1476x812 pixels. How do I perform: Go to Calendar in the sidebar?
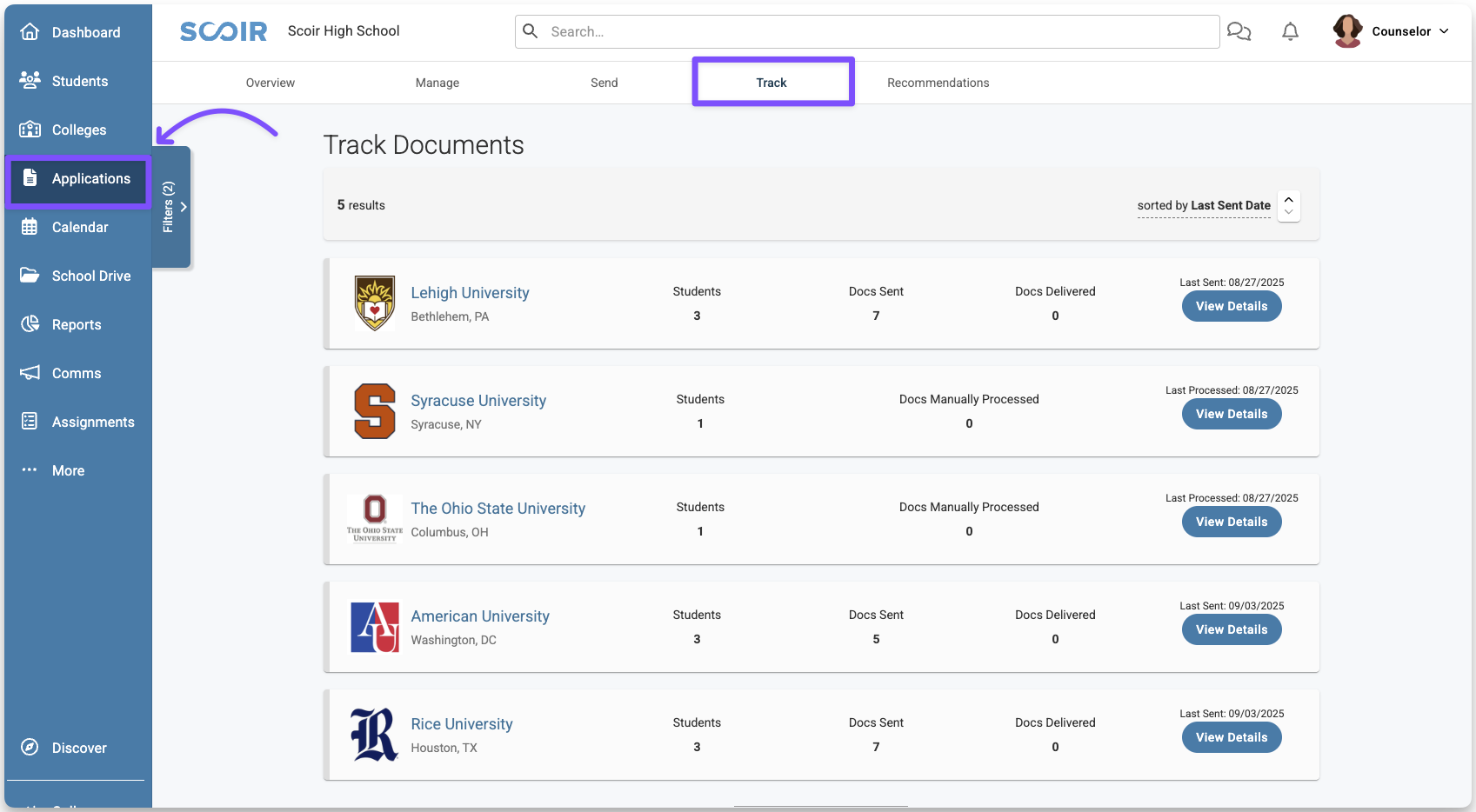(78, 227)
